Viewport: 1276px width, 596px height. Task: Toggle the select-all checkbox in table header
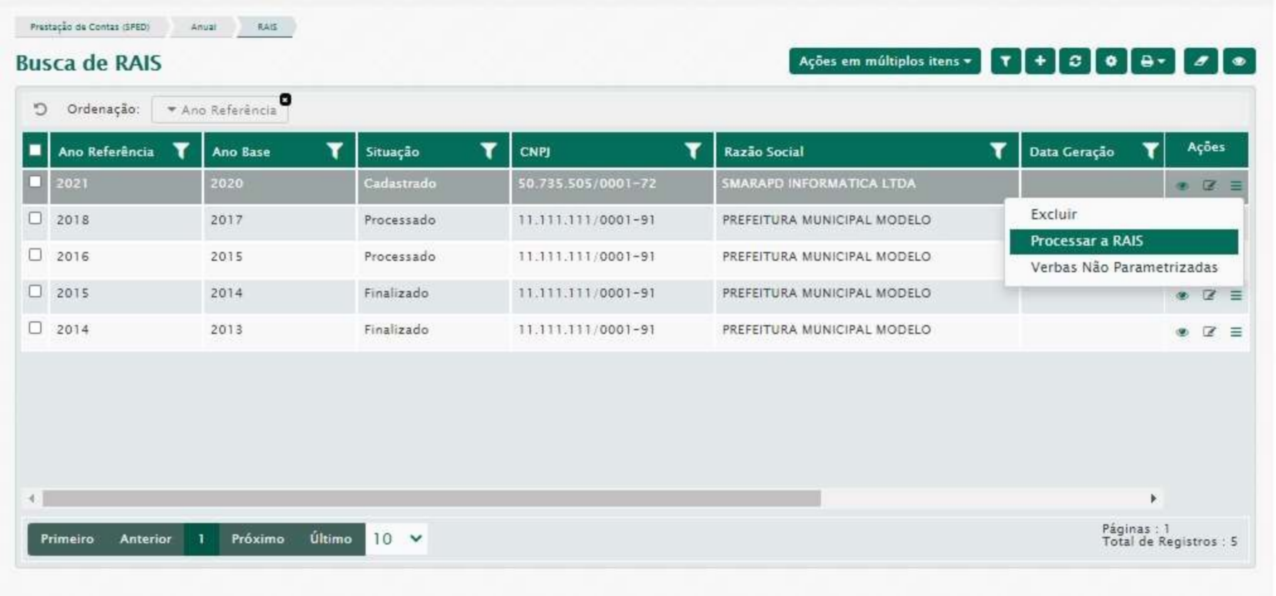[36, 151]
